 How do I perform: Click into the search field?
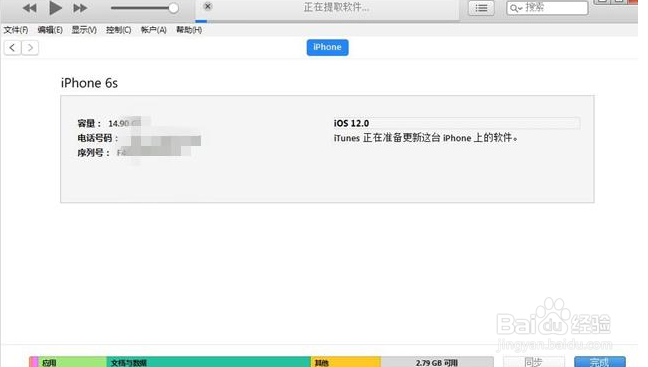547,8
